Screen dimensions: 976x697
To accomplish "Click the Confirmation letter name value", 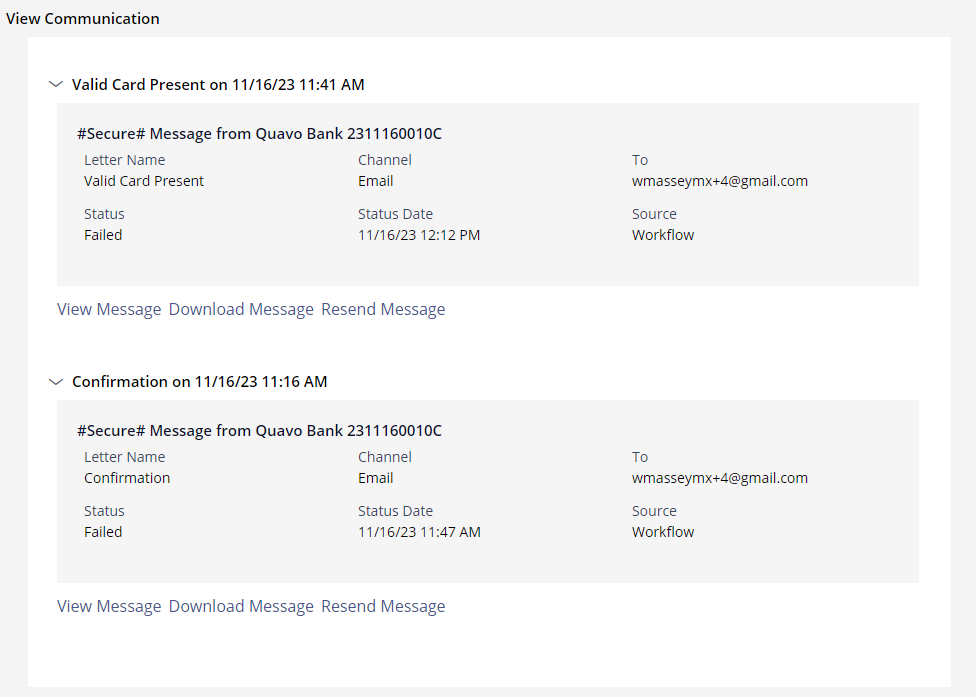I will pyautogui.click(x=127, y=478).
